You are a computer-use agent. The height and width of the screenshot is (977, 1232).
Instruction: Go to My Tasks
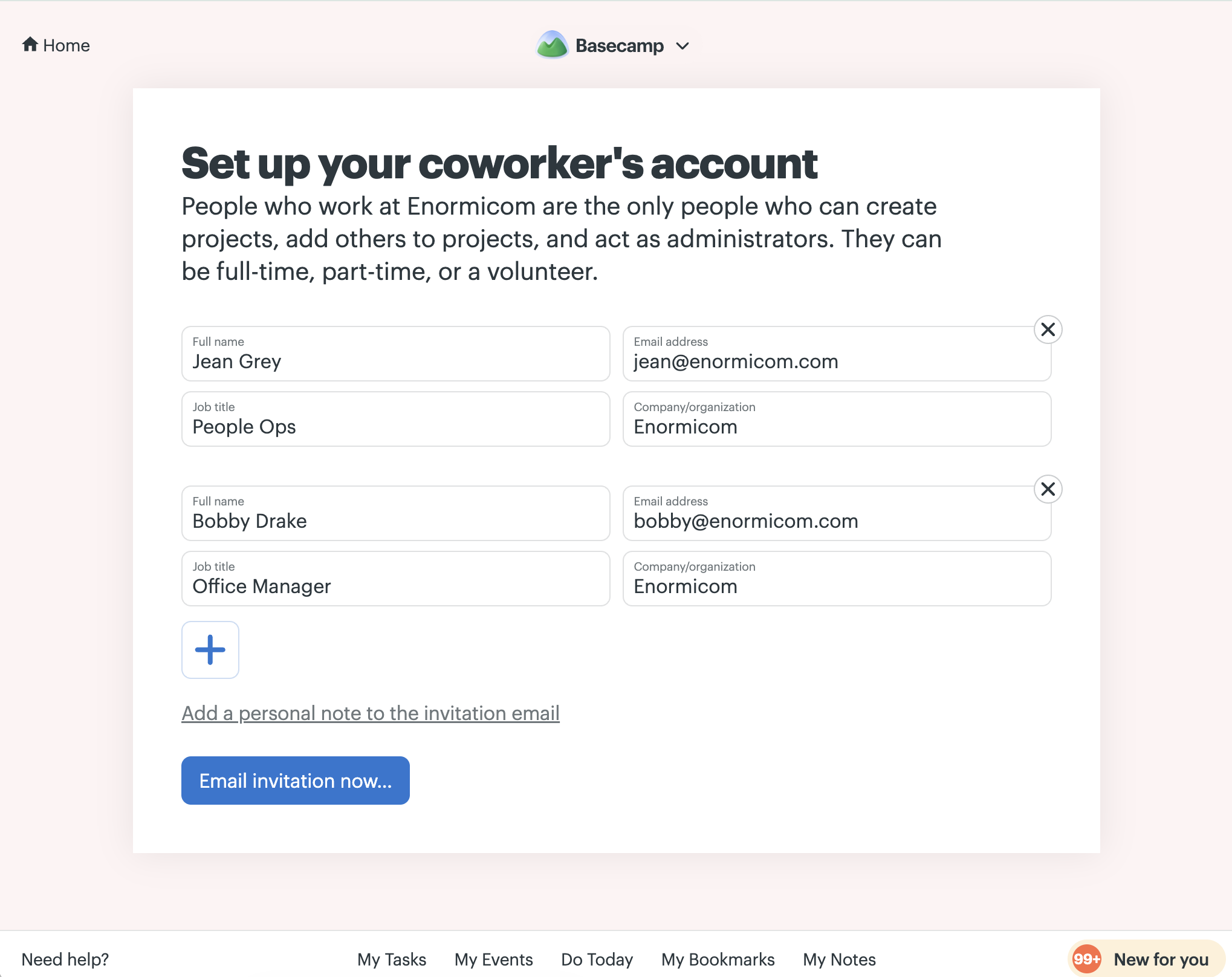tap(392, 959)
